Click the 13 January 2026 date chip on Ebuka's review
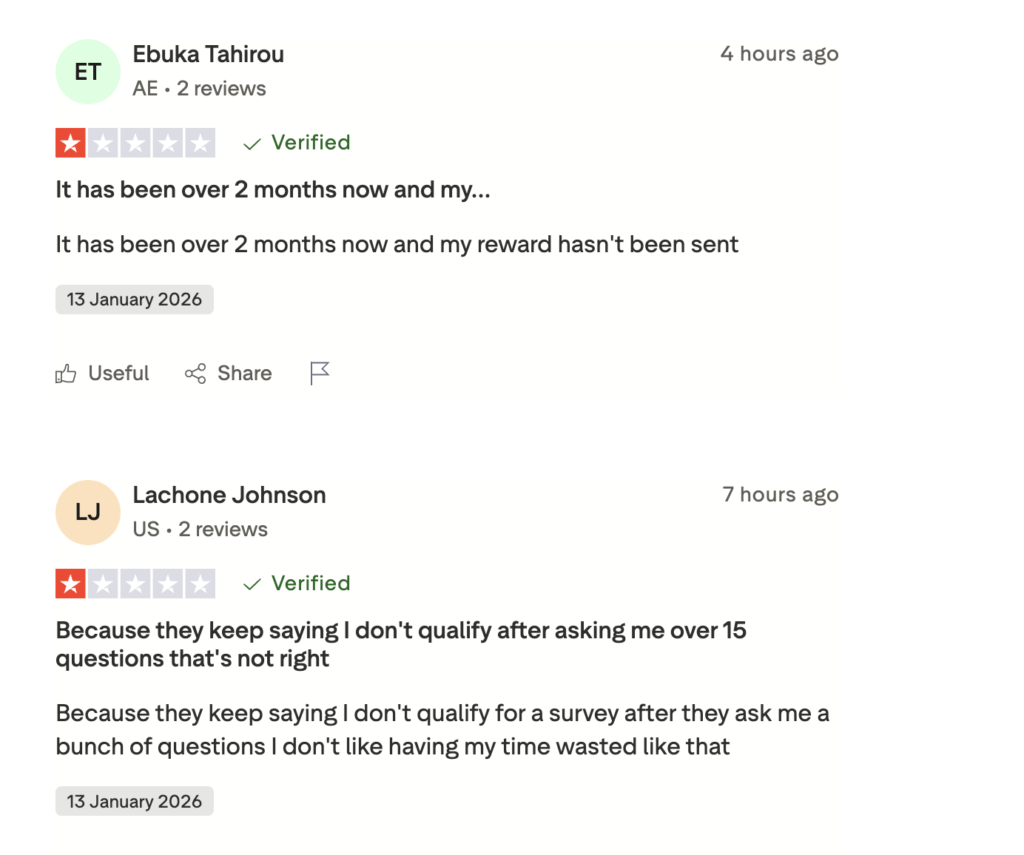 point(134,299)
